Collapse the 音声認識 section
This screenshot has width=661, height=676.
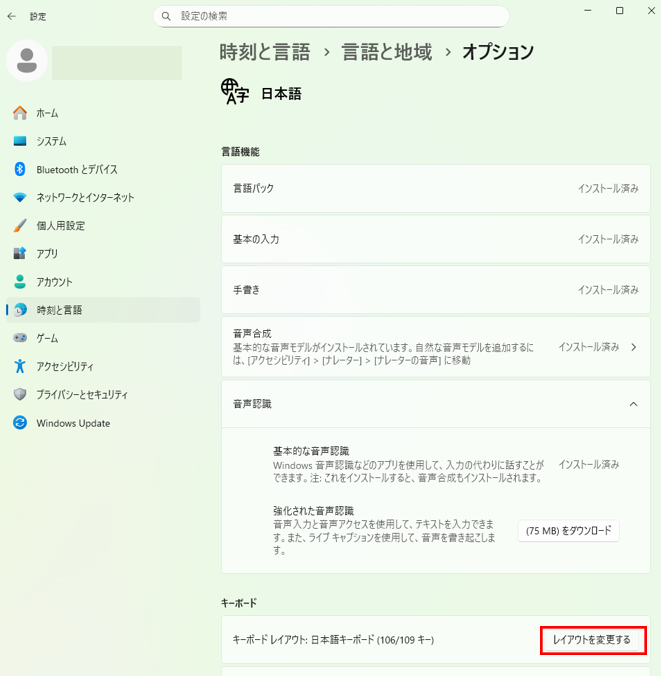(x=633, y=404)
